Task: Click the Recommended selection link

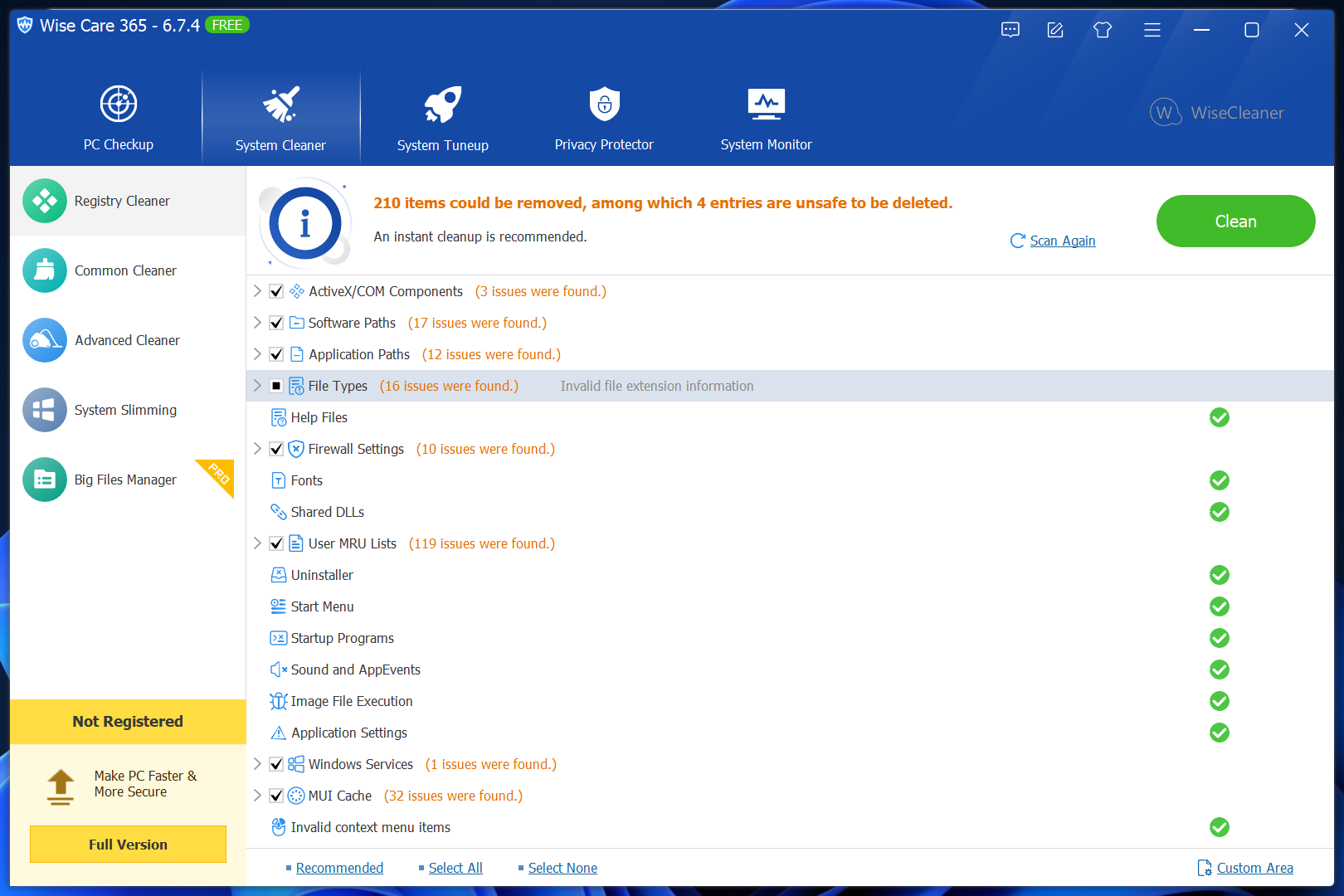Action: 339,868
